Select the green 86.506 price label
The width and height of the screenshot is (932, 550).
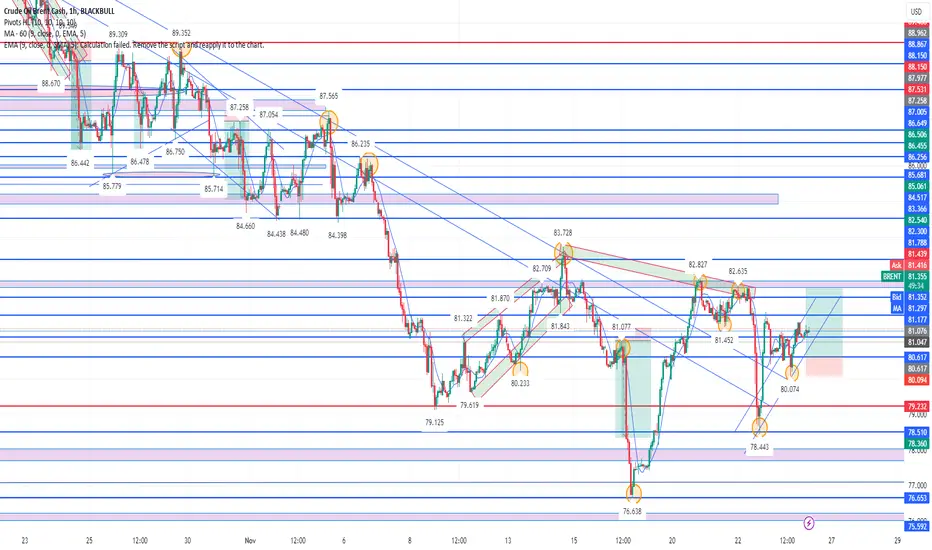pyautogui.click(x=917, y=134)
